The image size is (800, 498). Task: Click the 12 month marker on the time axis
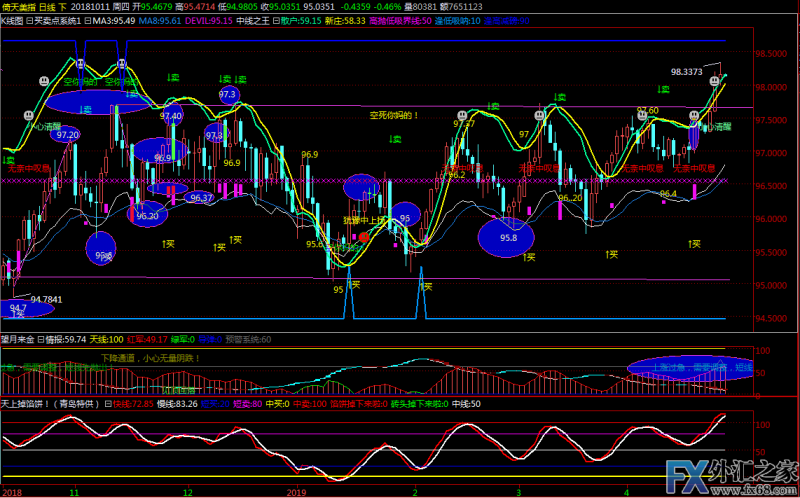point(188,493)
